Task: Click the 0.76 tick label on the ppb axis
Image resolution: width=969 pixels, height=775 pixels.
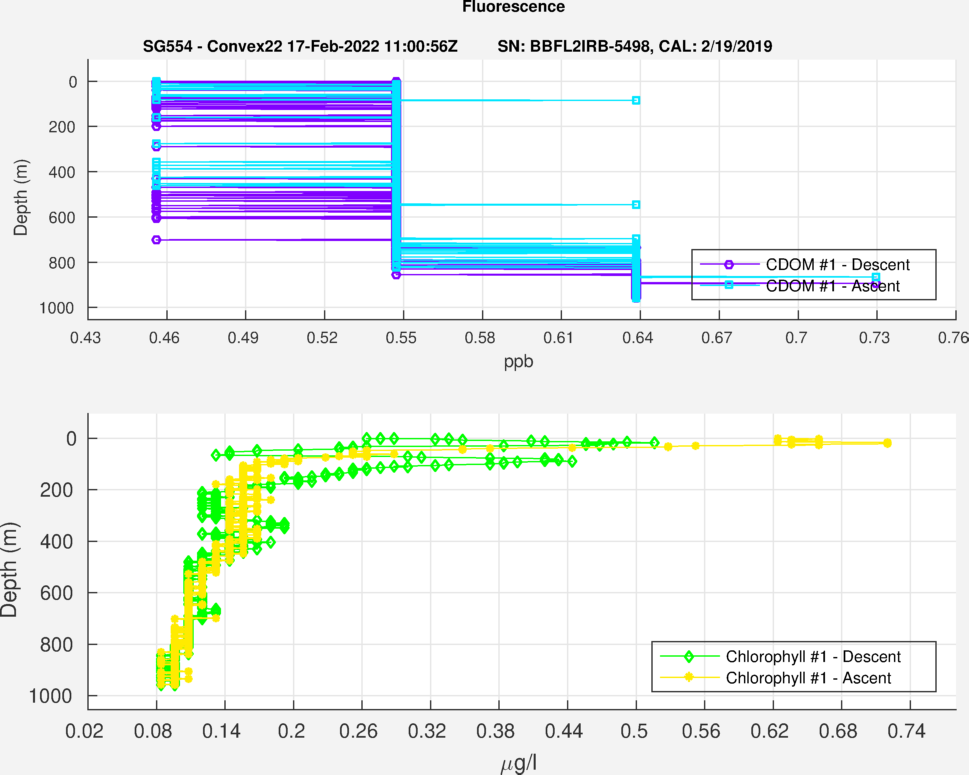Action: [x=954, y=339]
